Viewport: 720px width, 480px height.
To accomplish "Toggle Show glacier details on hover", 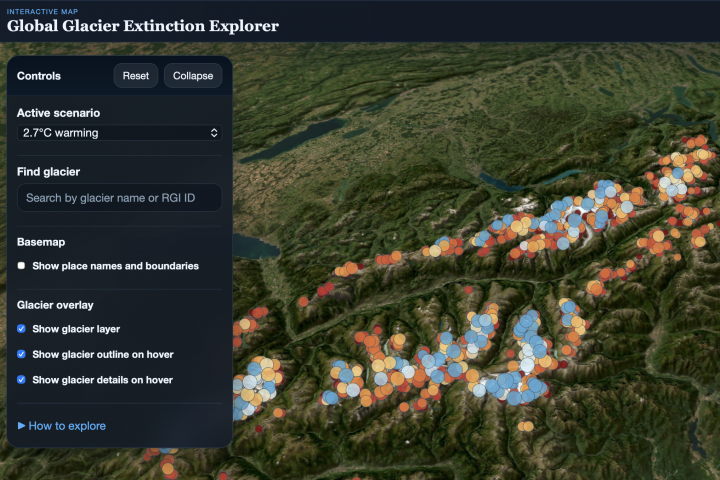I will (x=21, y=379).
